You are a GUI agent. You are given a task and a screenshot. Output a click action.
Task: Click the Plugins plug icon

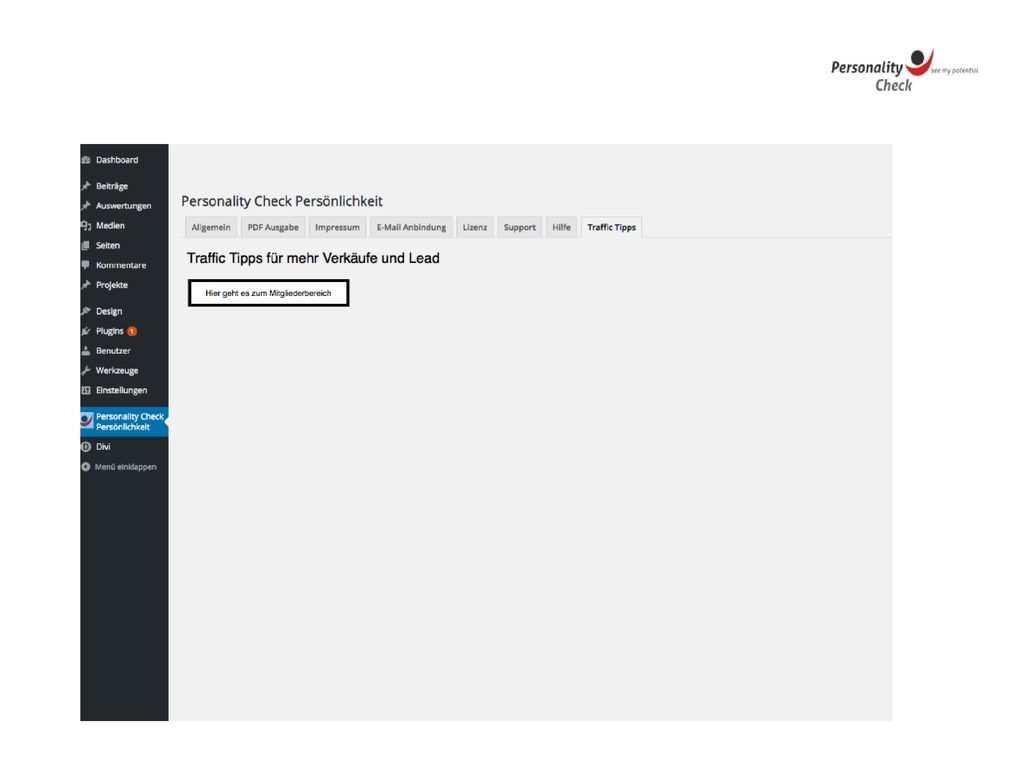[x=86, y=331]
